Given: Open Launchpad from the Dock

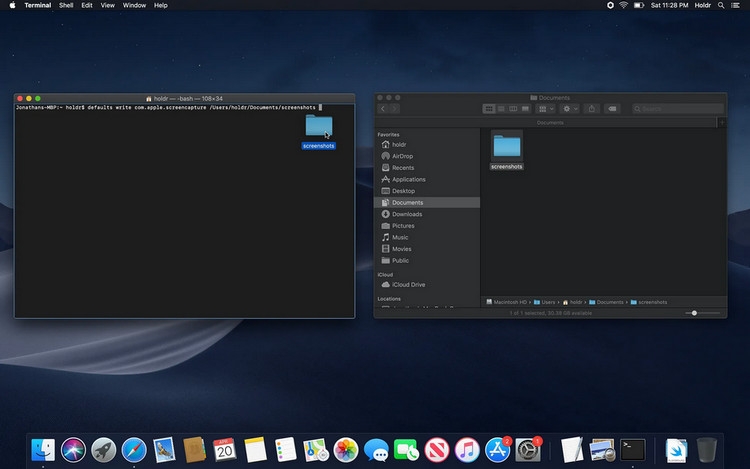Looking at the screenshot, I should [103, 450].
